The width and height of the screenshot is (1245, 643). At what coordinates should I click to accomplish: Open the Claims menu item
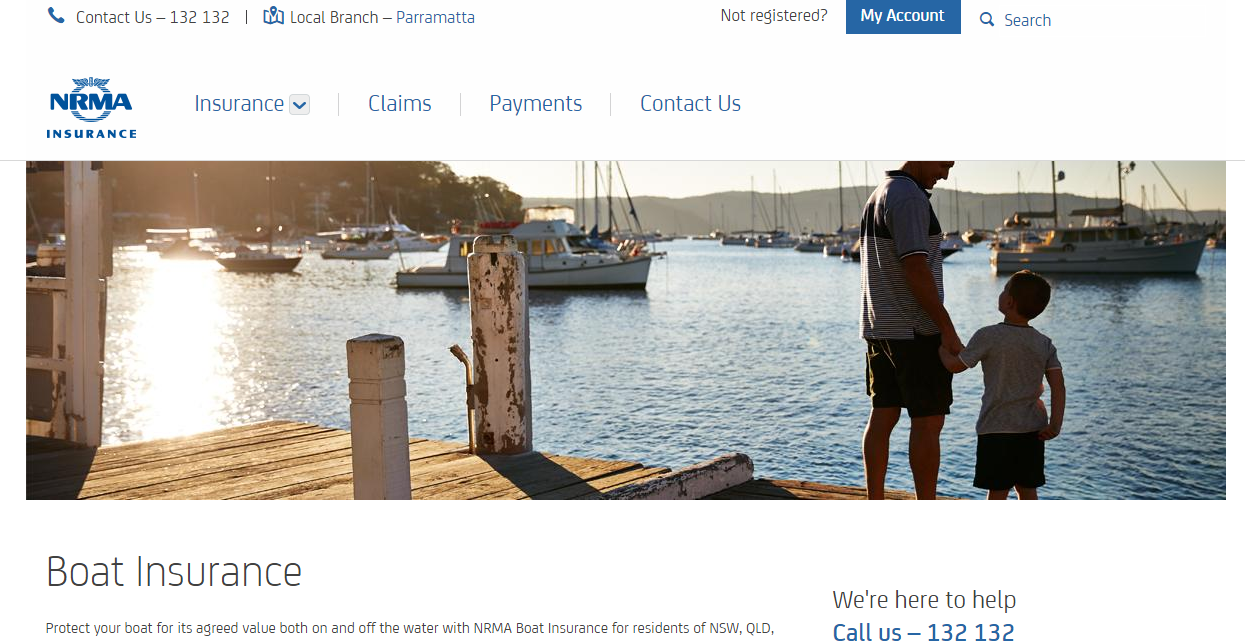(x=400, y=104)
